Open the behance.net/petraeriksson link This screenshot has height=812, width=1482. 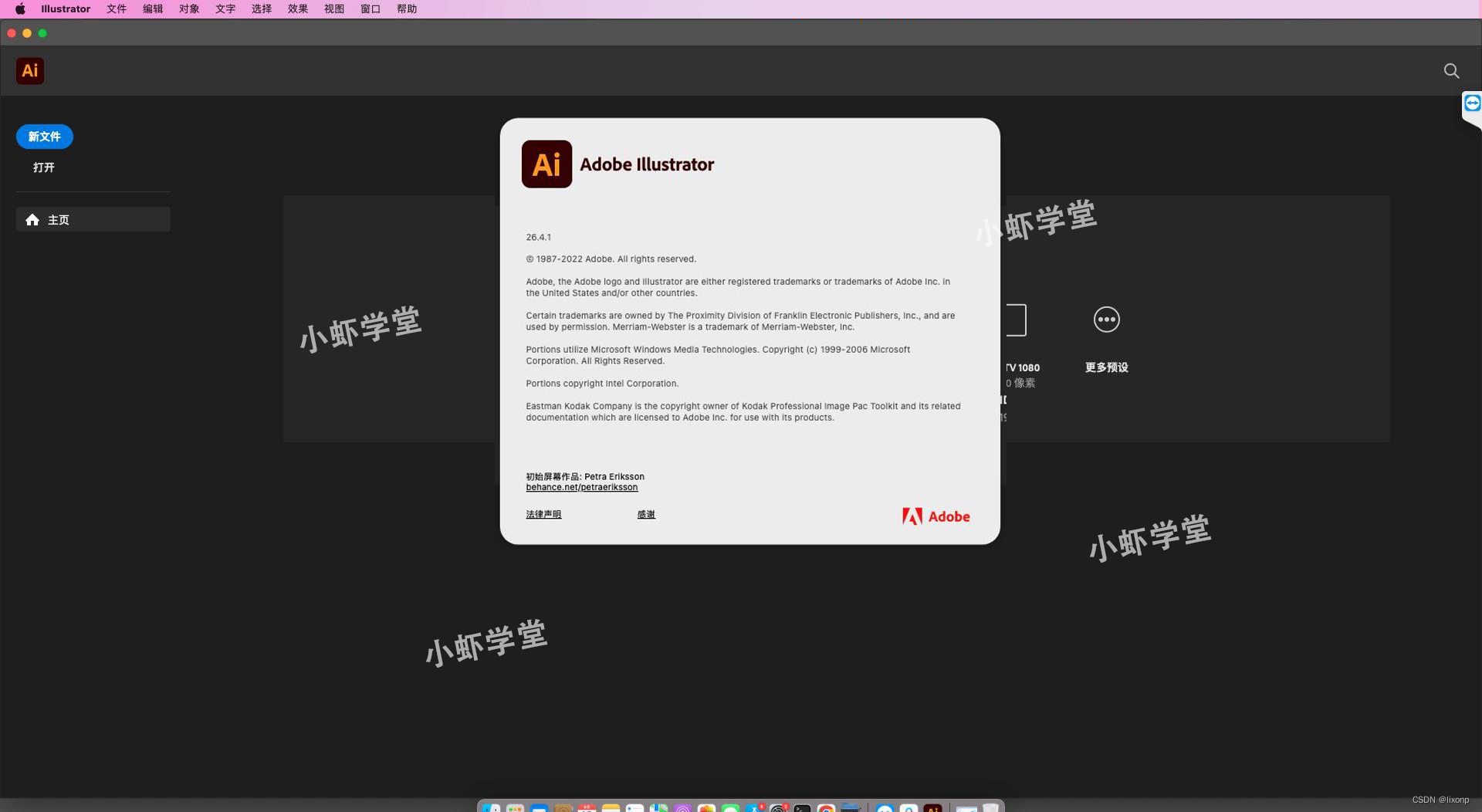pos(582,488)
